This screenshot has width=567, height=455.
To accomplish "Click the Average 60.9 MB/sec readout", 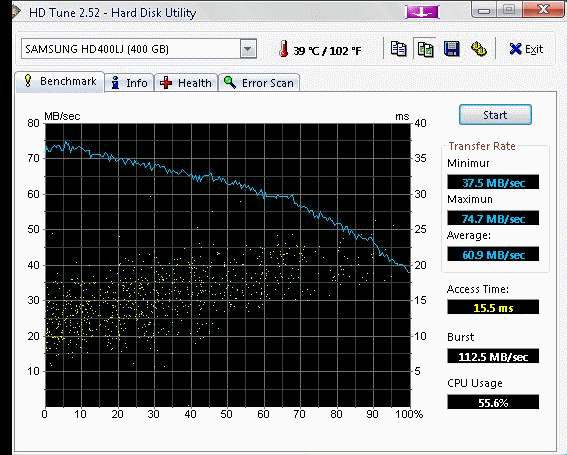I will (493, 254).
